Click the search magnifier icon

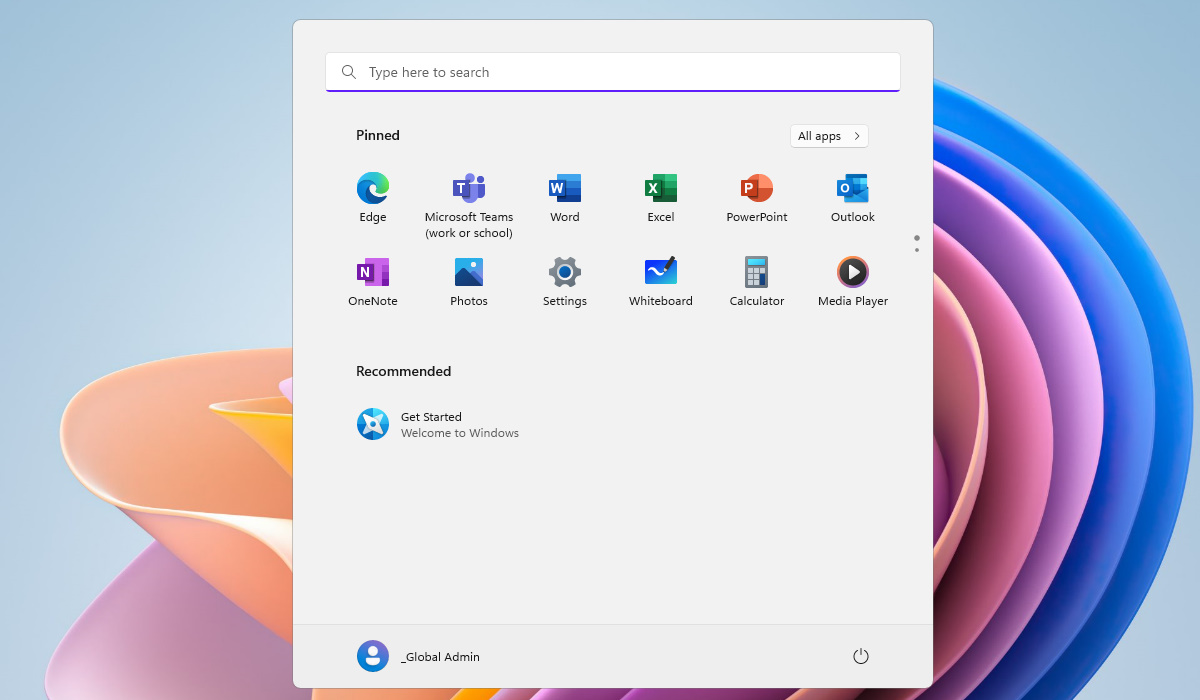coord(349,72)
